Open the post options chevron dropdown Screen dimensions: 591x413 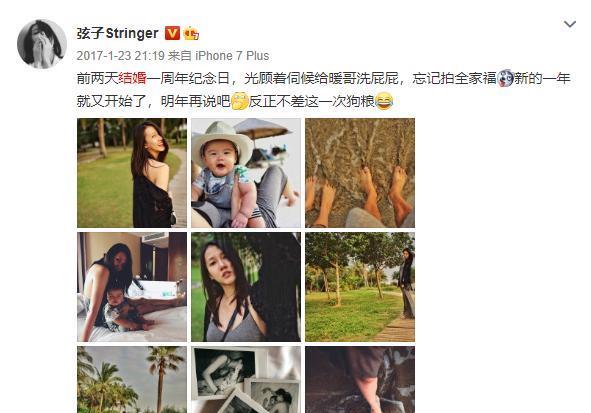[x=569, y=24]
